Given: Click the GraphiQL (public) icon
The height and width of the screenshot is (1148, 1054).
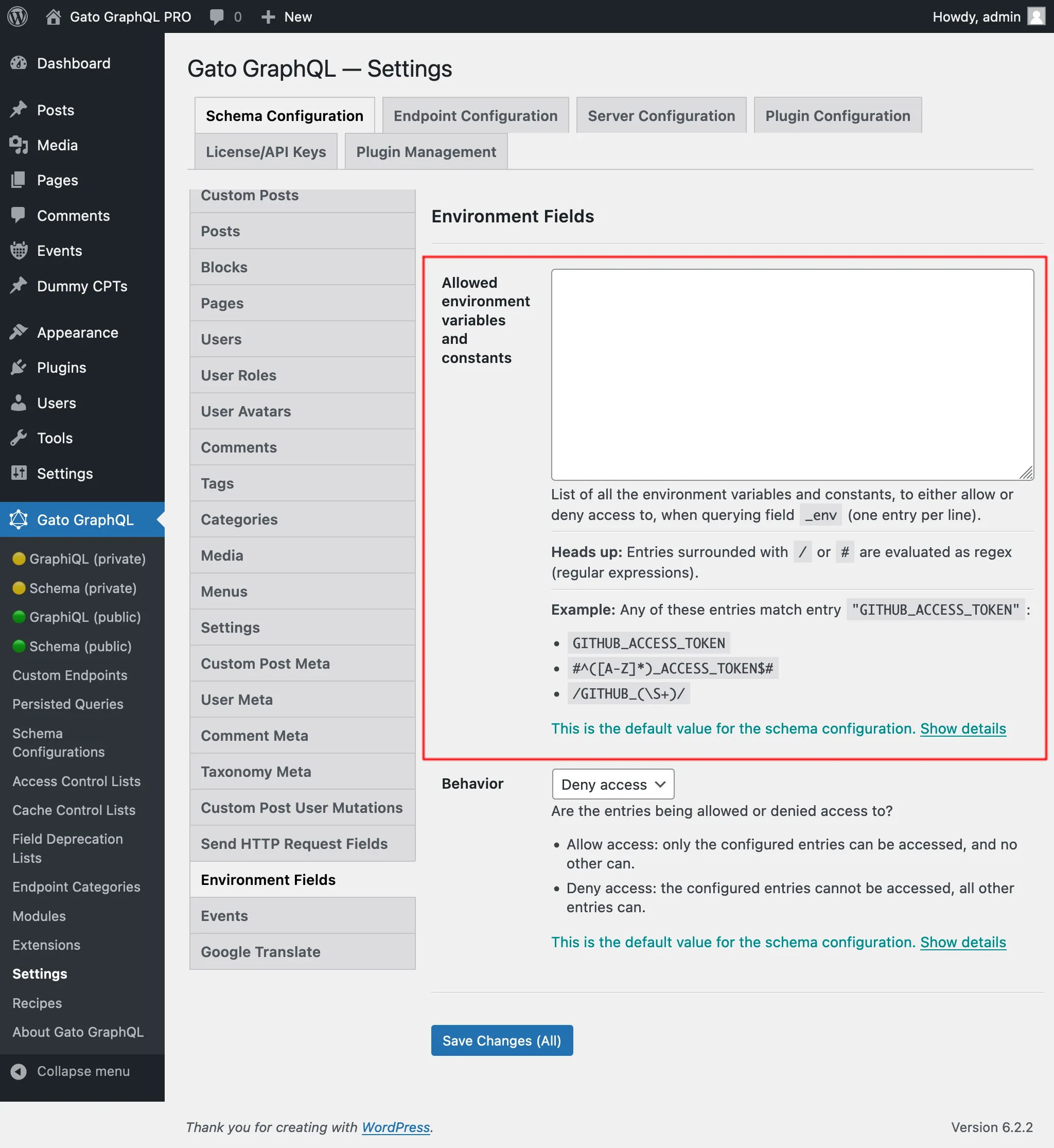Looking at the screenshot, I should pos(18,617).
